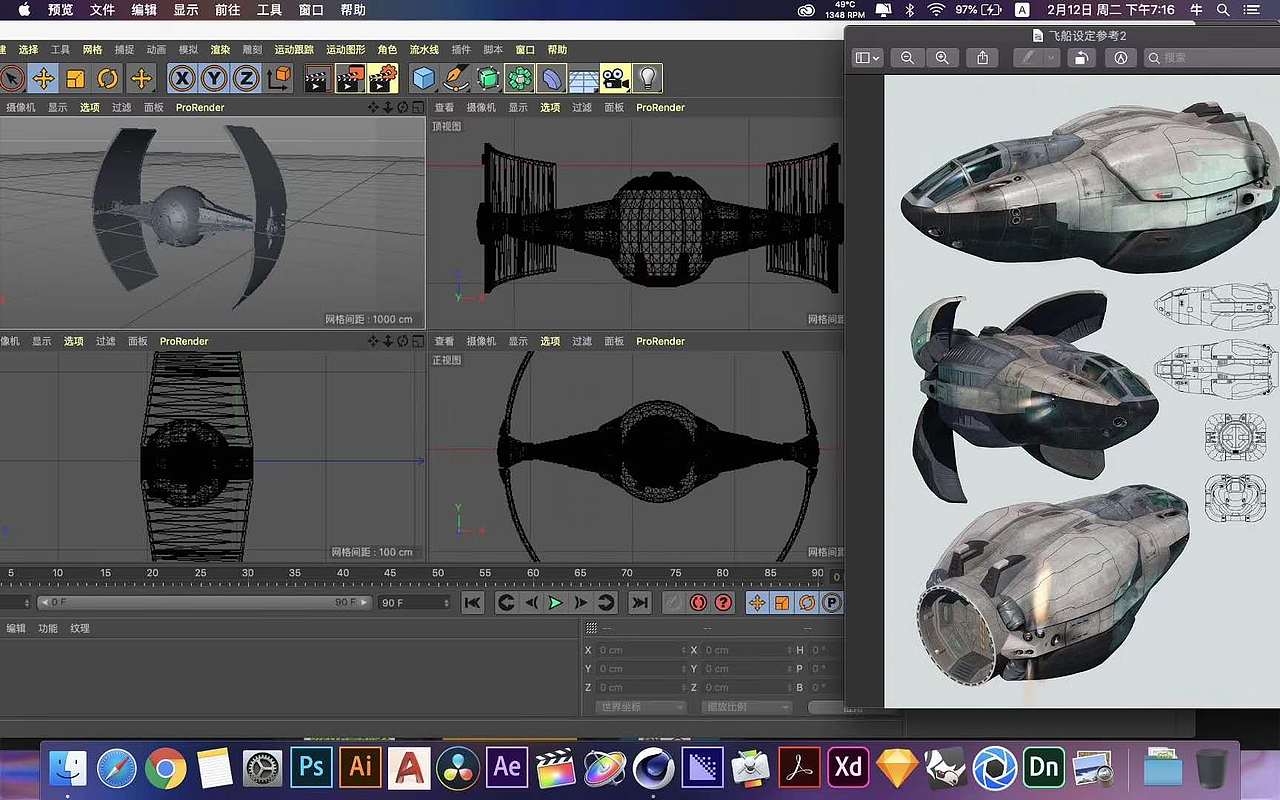Viewport: 1280px width, 800px height.
Task: Click the Preview search field
Action: click(1212, 58)
